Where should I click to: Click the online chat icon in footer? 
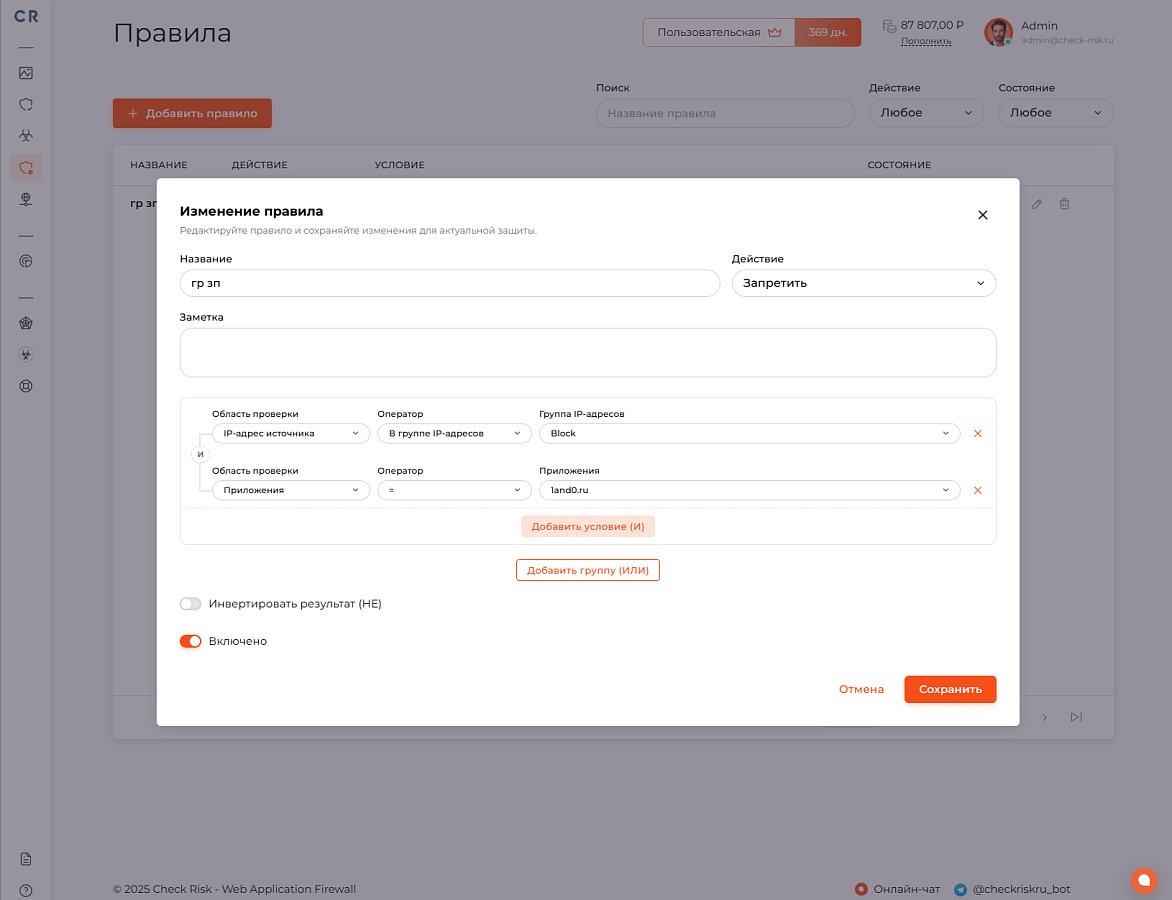(861, 890)
